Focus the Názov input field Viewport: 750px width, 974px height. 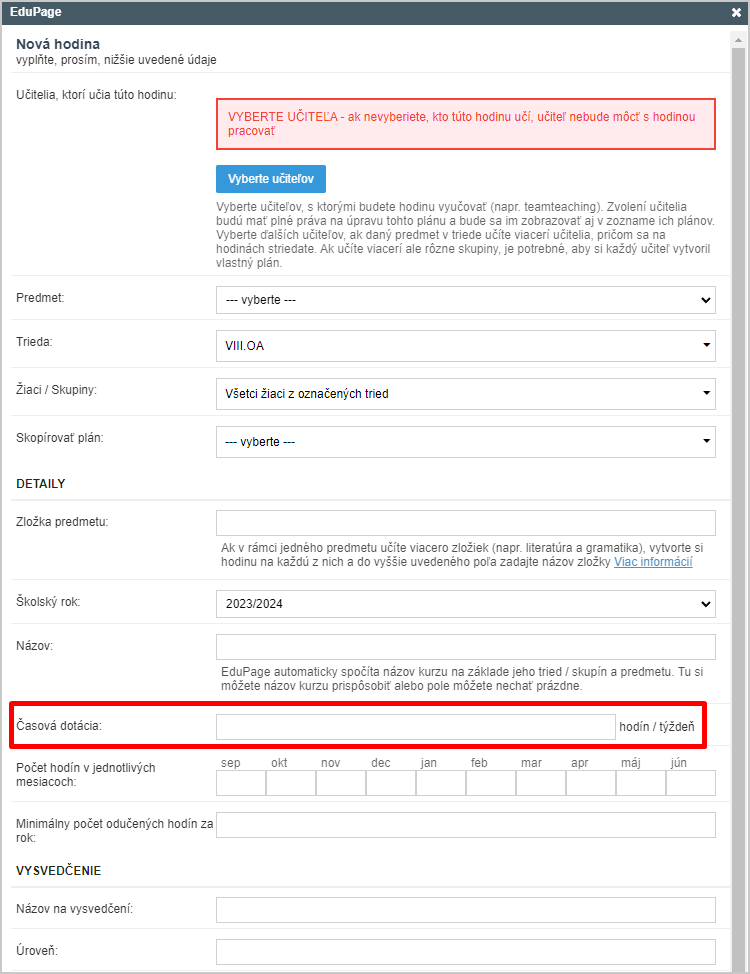pos(465,647)
